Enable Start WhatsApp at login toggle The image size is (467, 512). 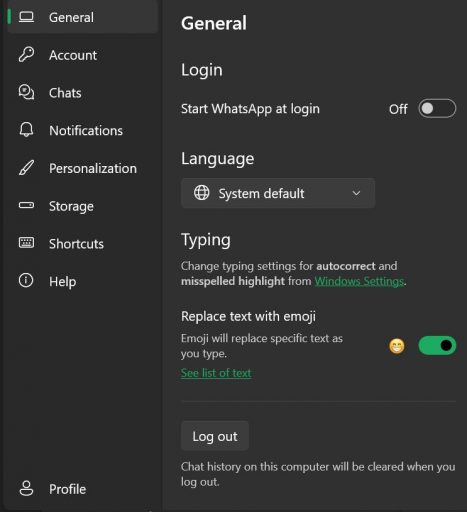[437, 109]
